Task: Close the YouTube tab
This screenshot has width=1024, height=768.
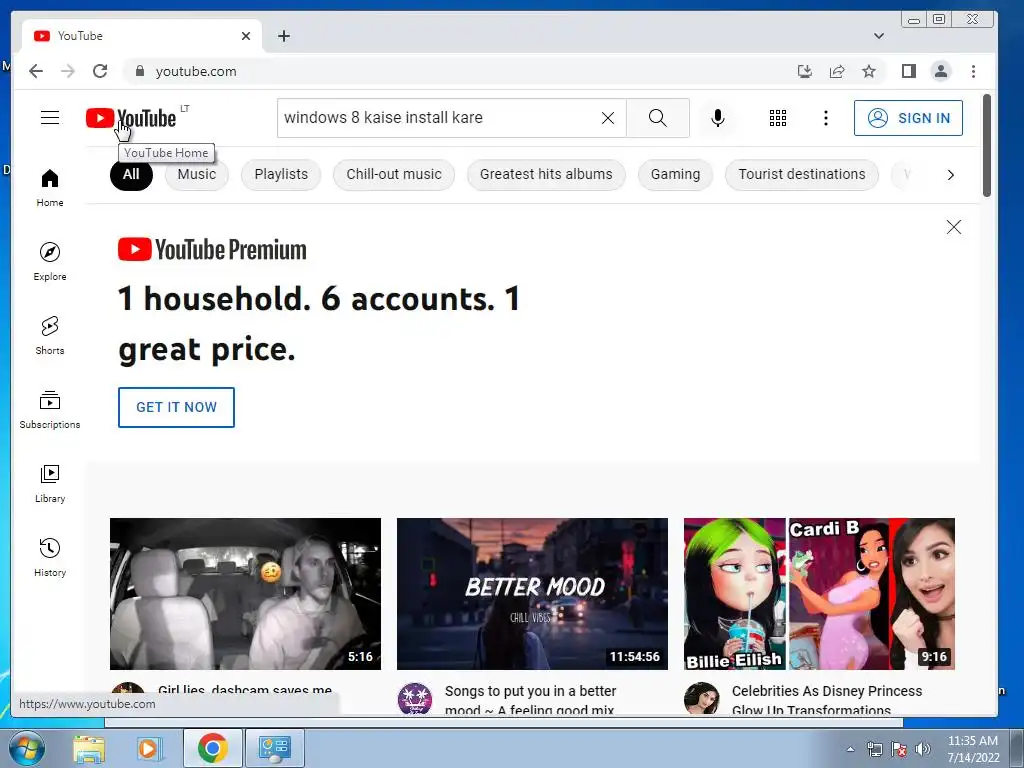Action: click(246, 36)
